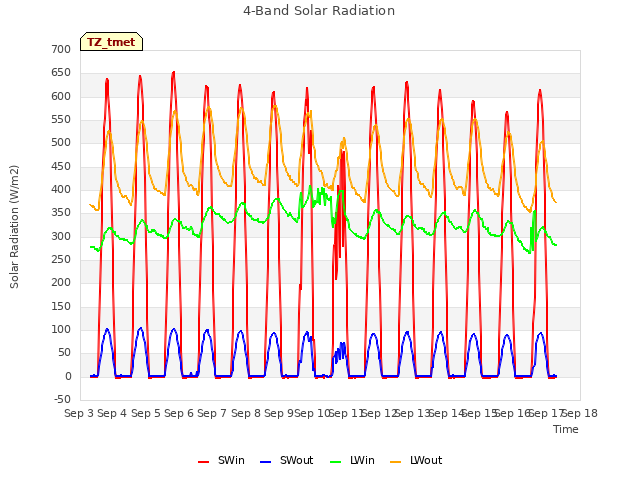
Task: Click the Solar Radiation (W/m2) axis label
Action: pos(14,227)
